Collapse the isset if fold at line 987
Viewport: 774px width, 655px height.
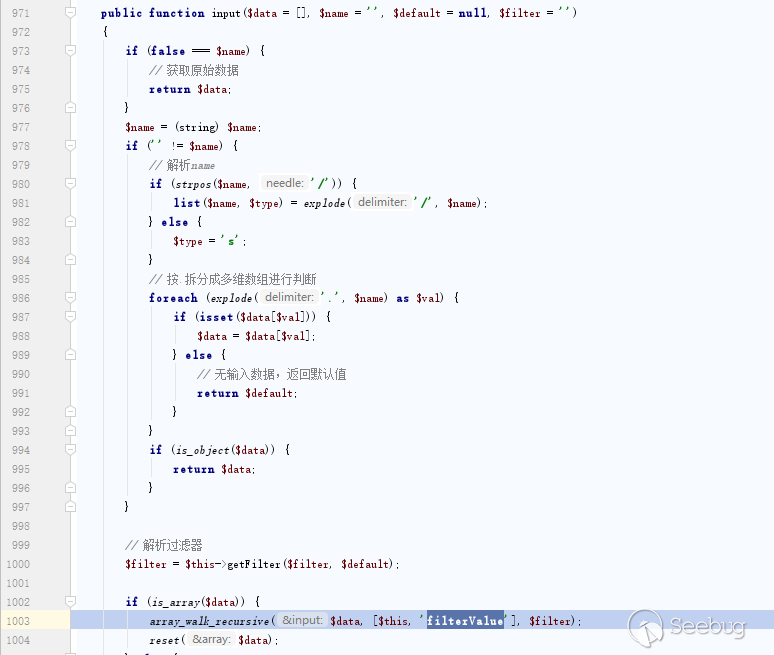point(71,316)
